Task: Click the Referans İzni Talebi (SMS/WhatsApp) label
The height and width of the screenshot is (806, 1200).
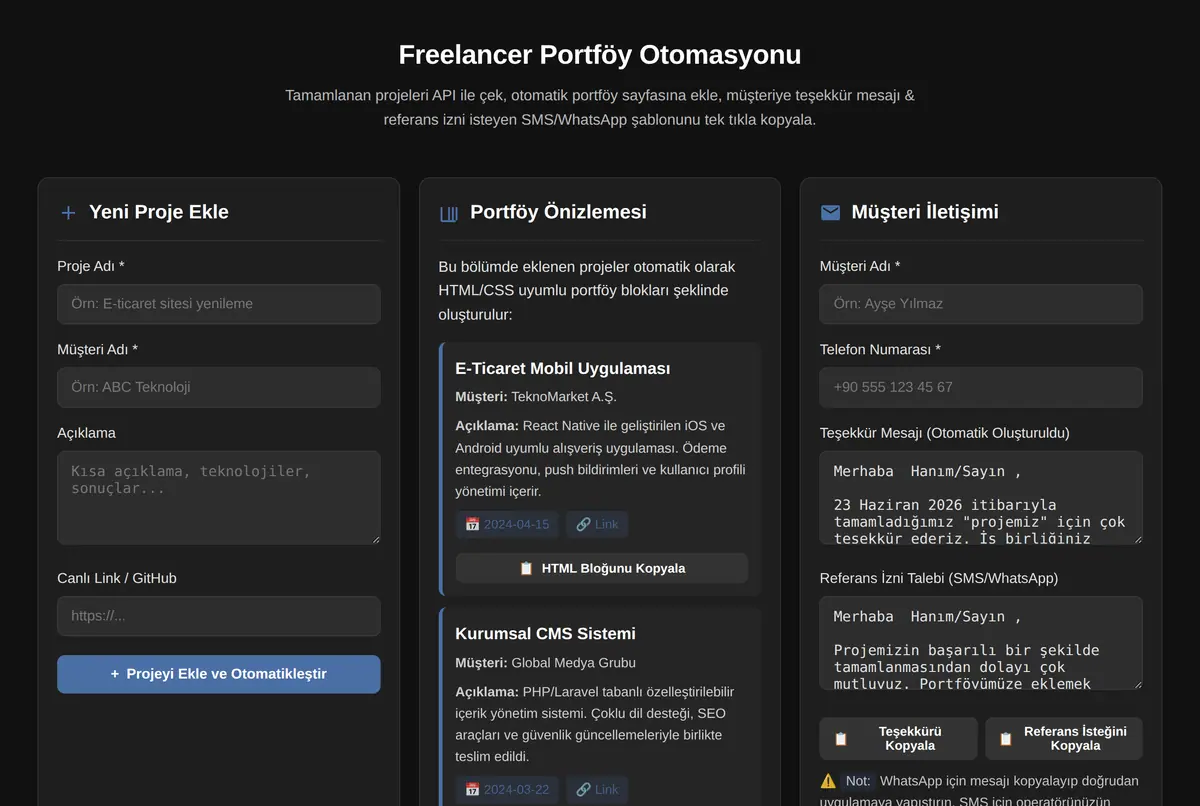Action: [x=939, y=578]
